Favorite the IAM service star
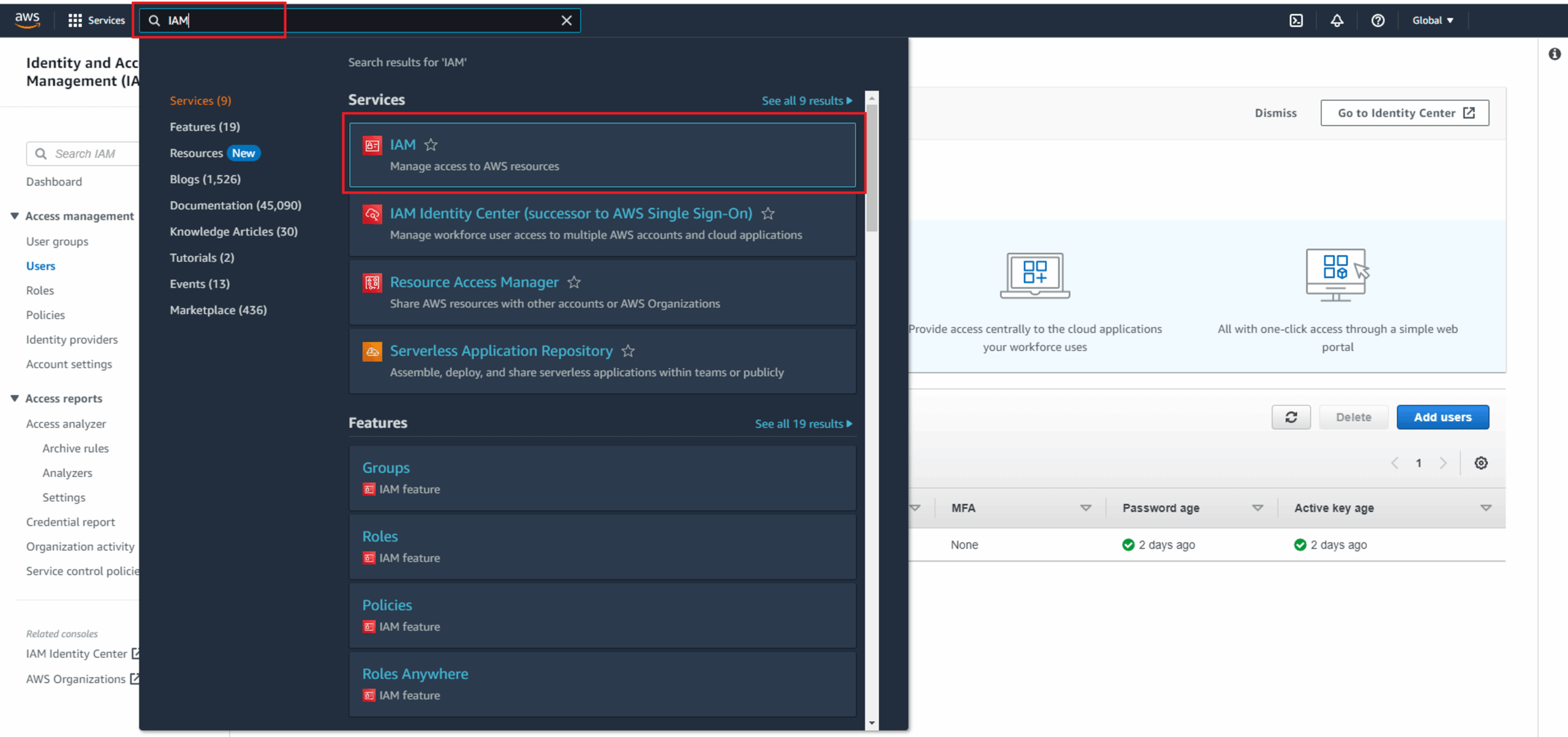Viewport: 1568px width, 737px height. click(x=431, y=144)
